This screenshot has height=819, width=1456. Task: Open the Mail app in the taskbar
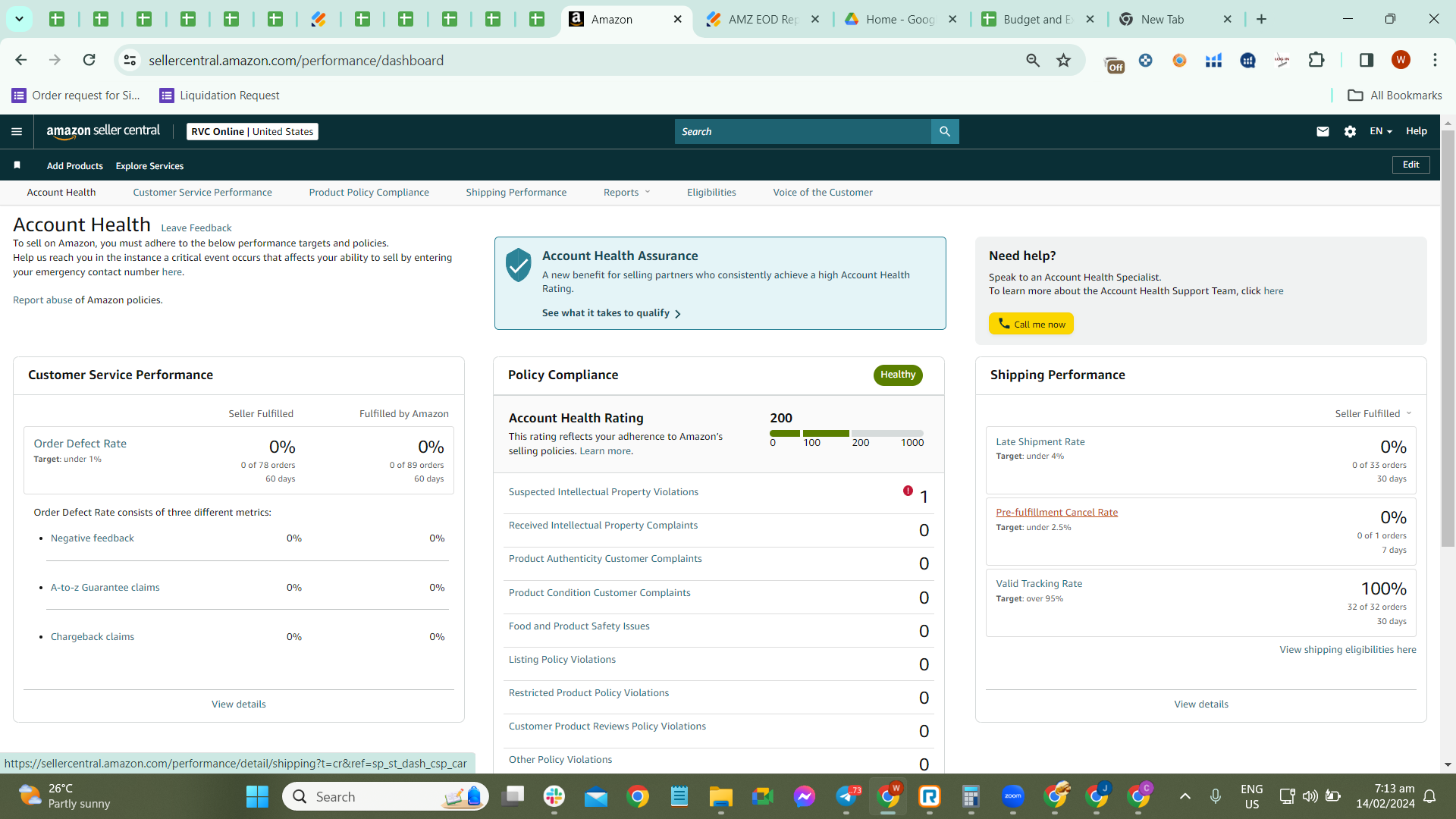(x=596, y=796)
